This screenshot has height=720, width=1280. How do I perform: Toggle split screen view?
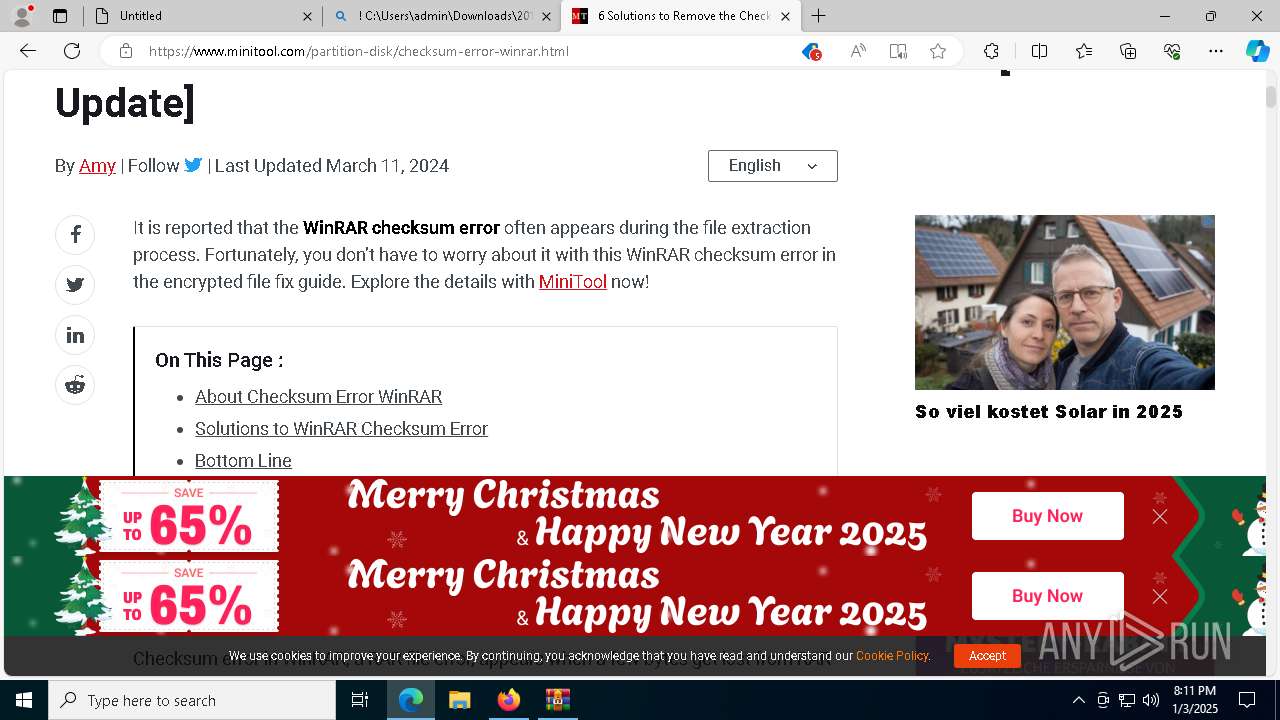(x=1039, y=51)
